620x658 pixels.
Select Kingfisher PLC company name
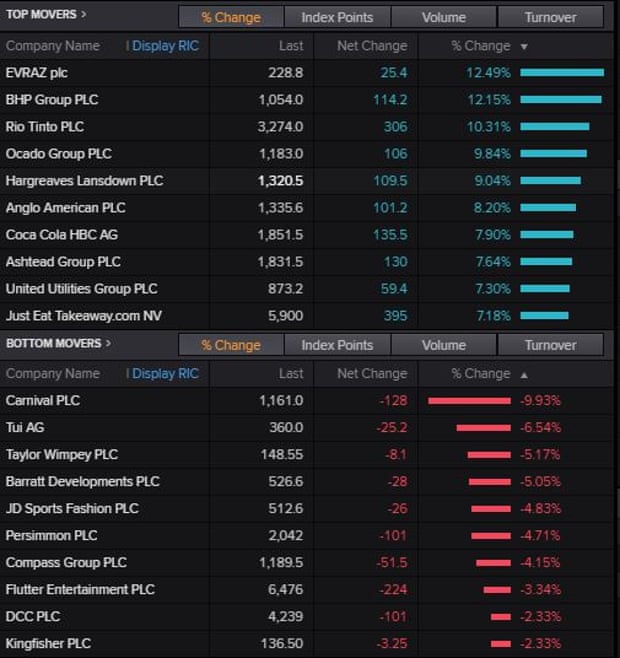tap(48, 643)
